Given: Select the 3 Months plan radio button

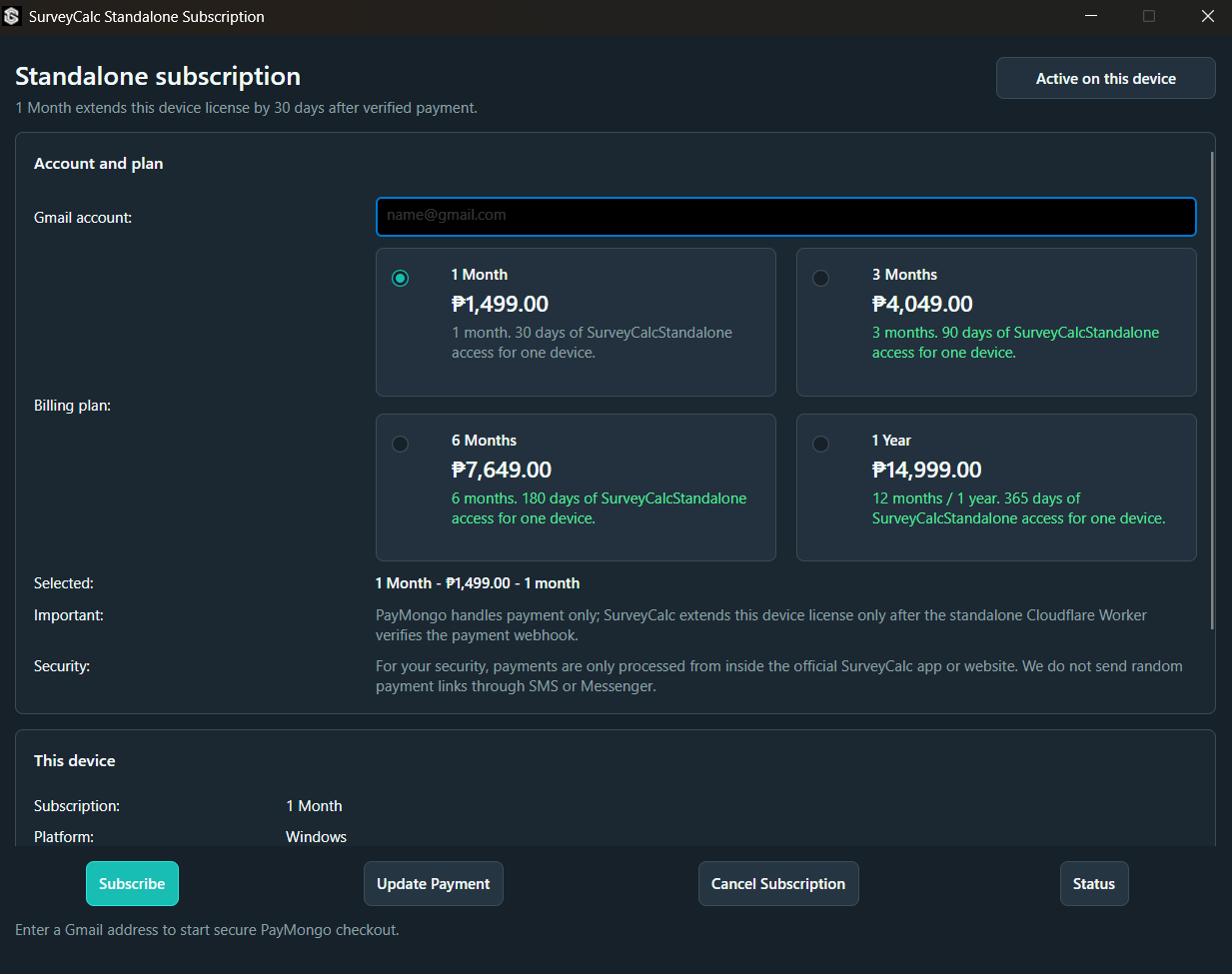Looking at the screenshot, I should (x=821, y=279).
